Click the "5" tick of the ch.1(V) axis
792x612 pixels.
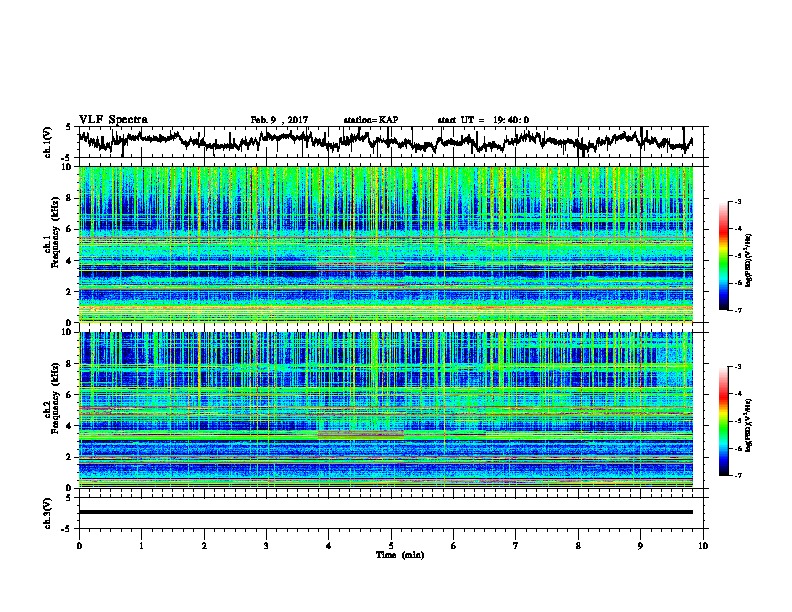pos(69,127)
